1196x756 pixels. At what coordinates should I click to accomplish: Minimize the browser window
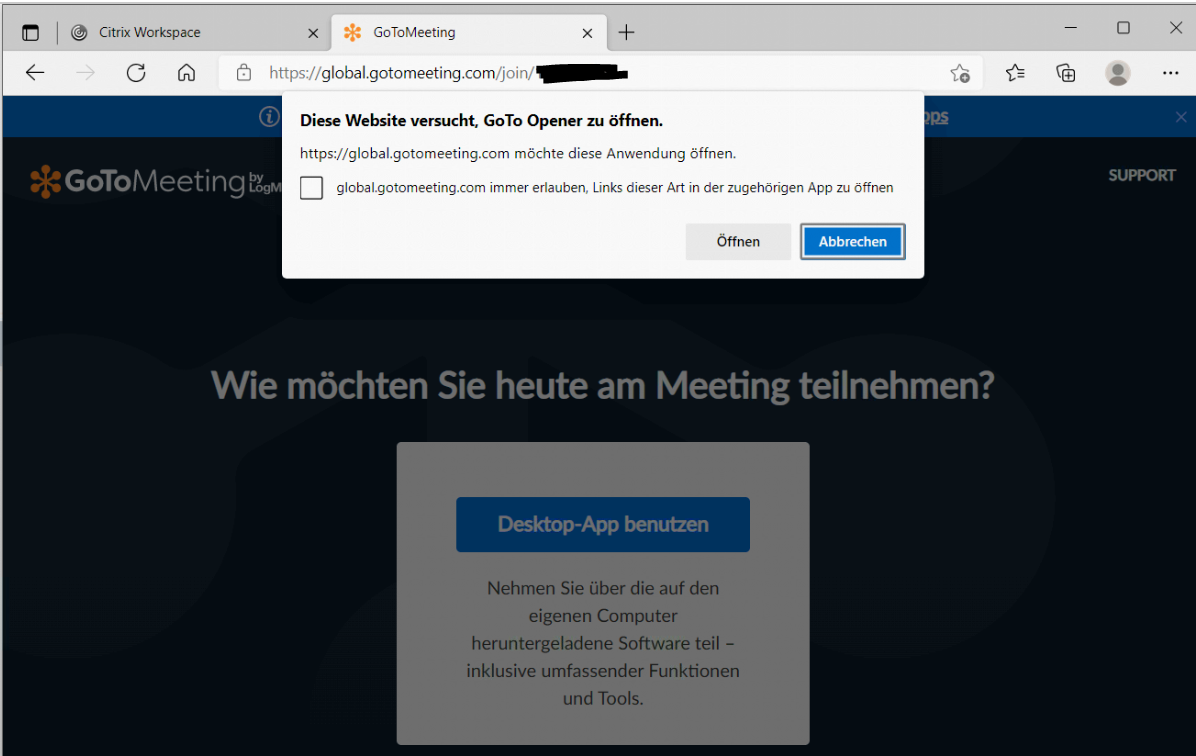point(1071,28)
